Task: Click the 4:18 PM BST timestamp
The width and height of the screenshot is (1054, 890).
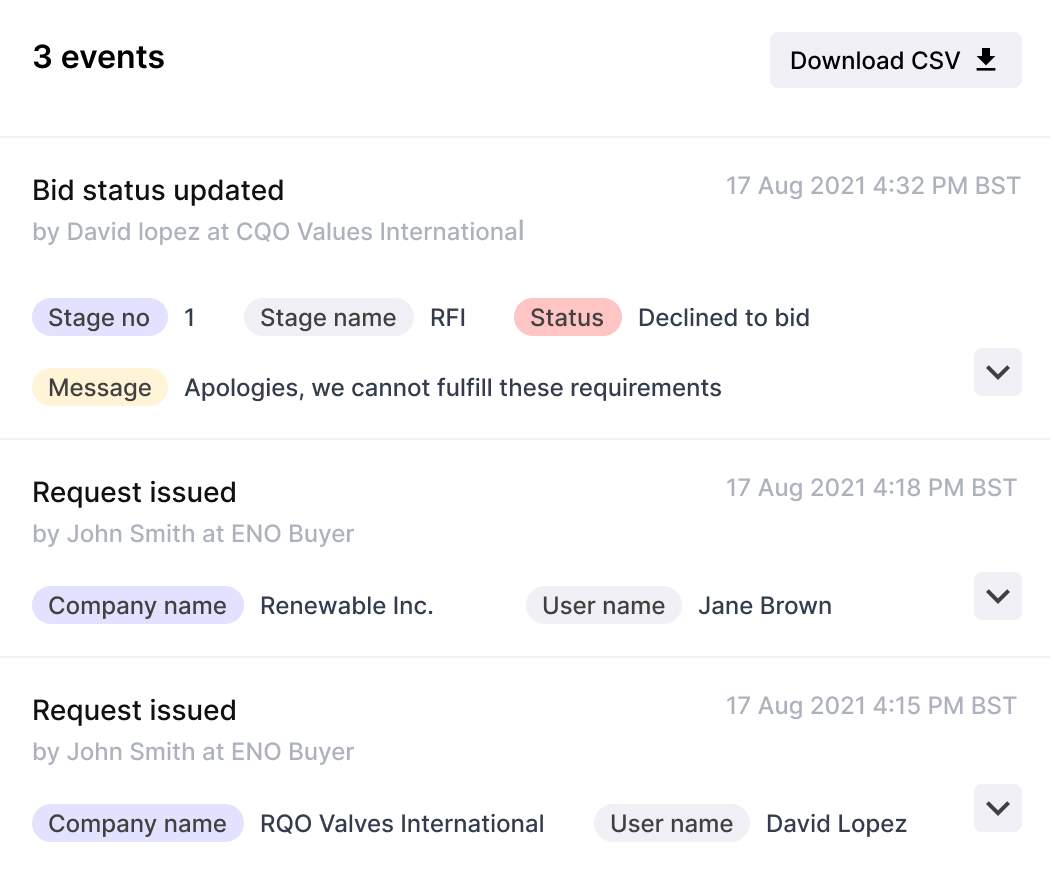Action: coord(871,487)
